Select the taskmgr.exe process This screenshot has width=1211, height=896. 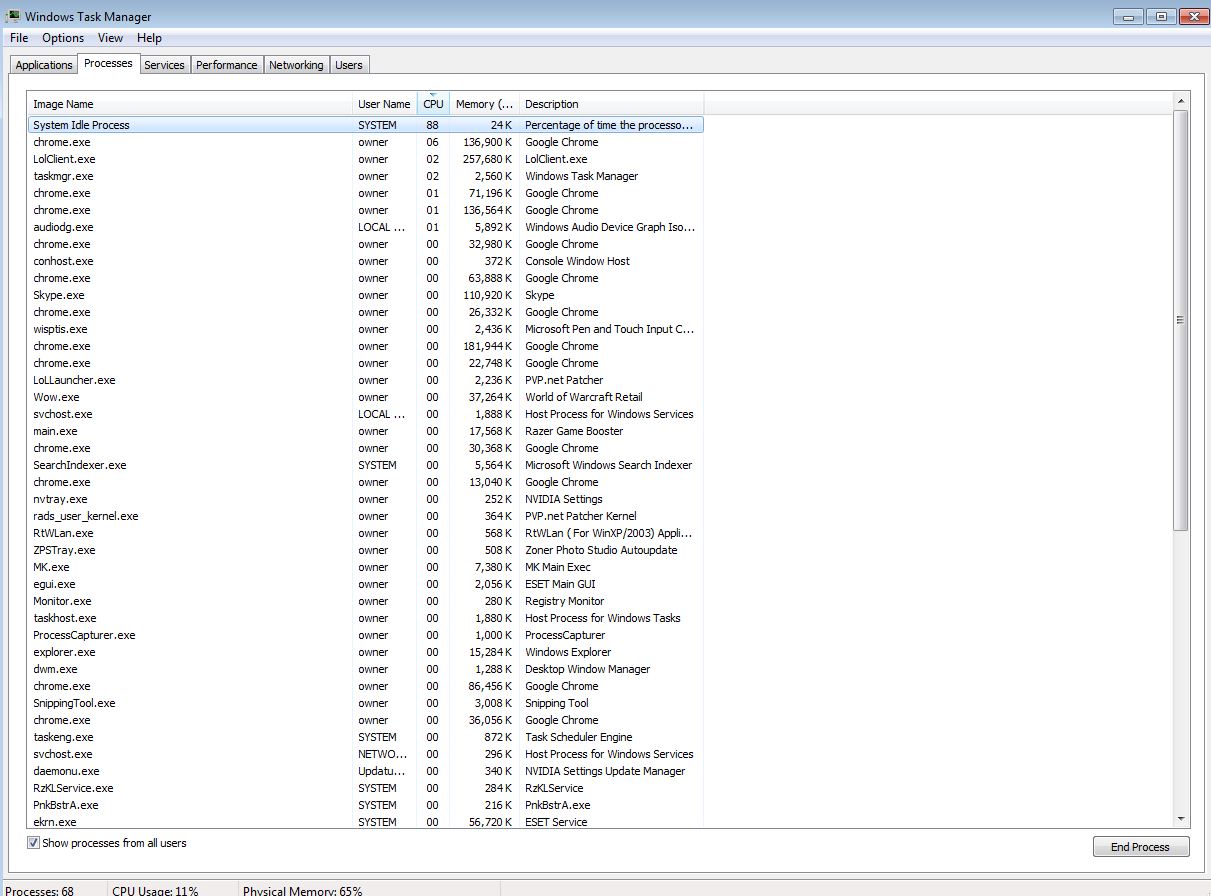pyautogui.click(x=365, y=176)
